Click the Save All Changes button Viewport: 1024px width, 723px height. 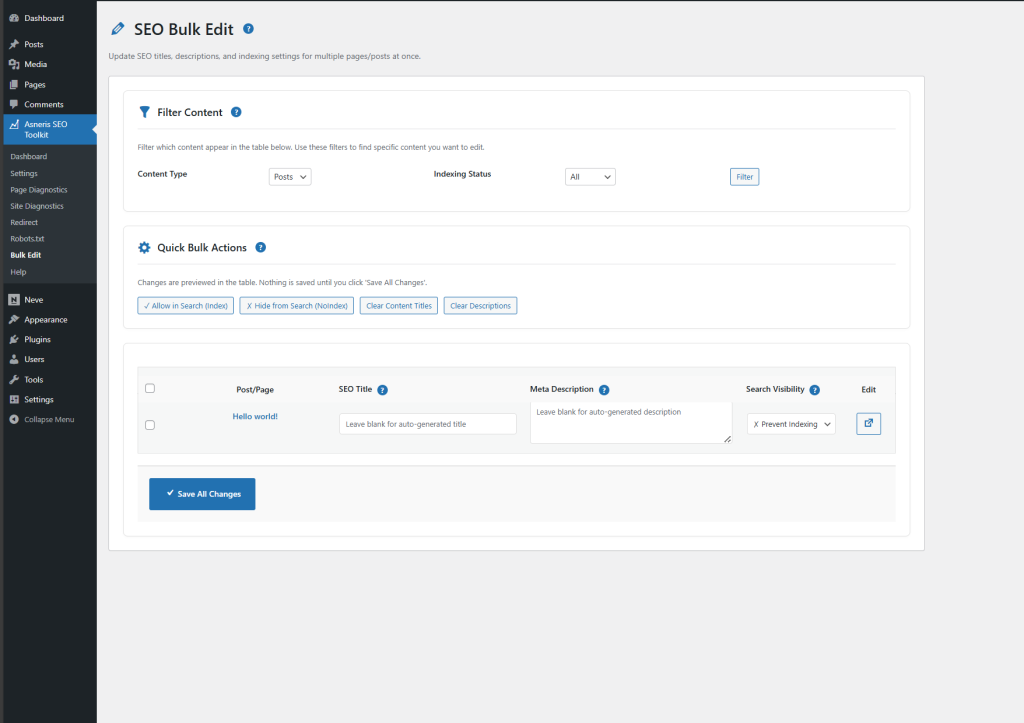pos(202,493)
